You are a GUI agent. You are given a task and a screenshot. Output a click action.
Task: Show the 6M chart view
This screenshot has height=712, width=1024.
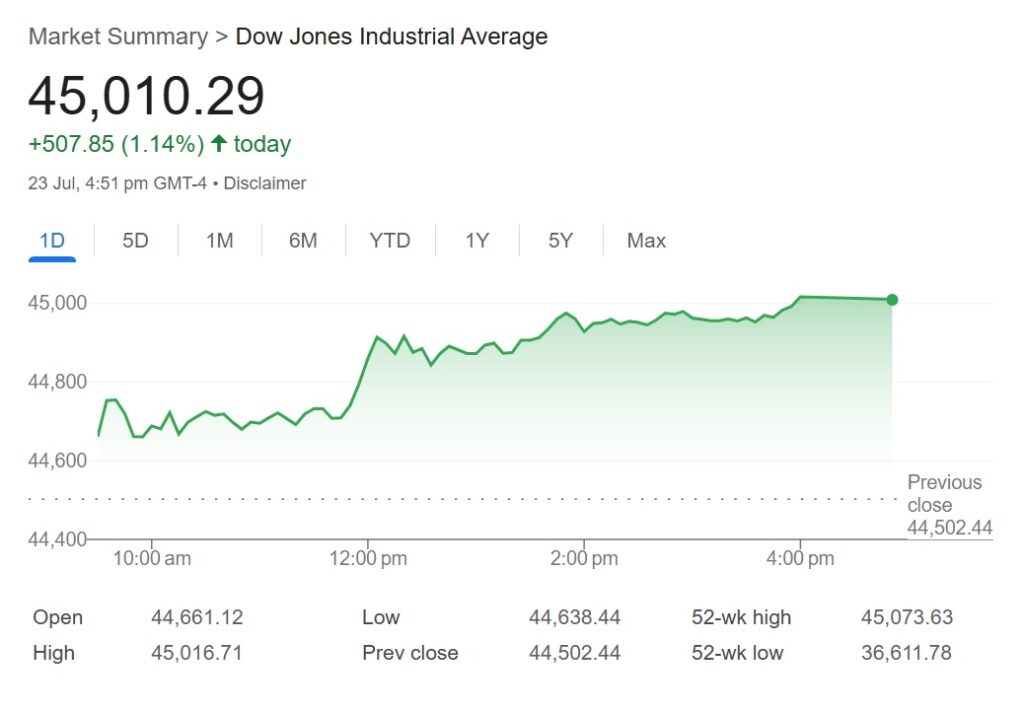coord(303,241)
